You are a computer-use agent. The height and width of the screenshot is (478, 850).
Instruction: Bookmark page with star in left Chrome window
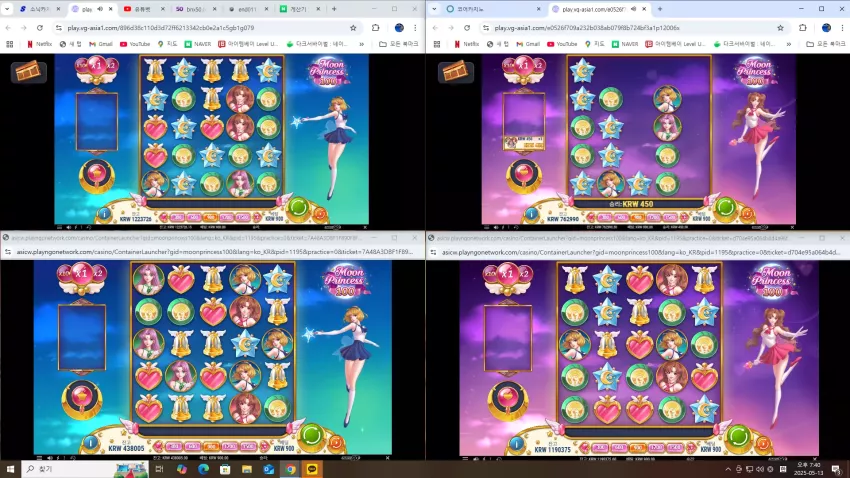tap(353, 28)
